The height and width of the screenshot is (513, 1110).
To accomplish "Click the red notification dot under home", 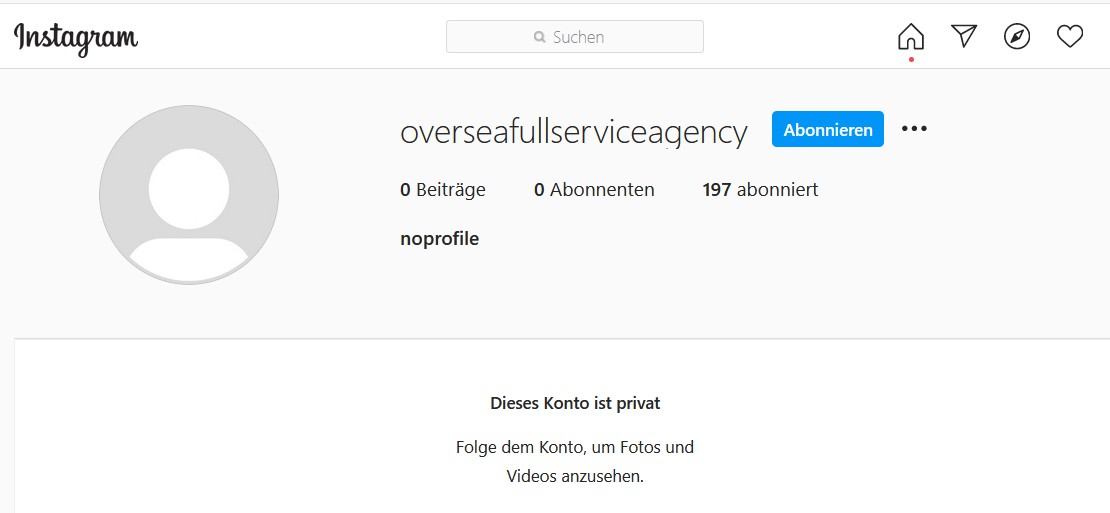I will click(911, 59).
